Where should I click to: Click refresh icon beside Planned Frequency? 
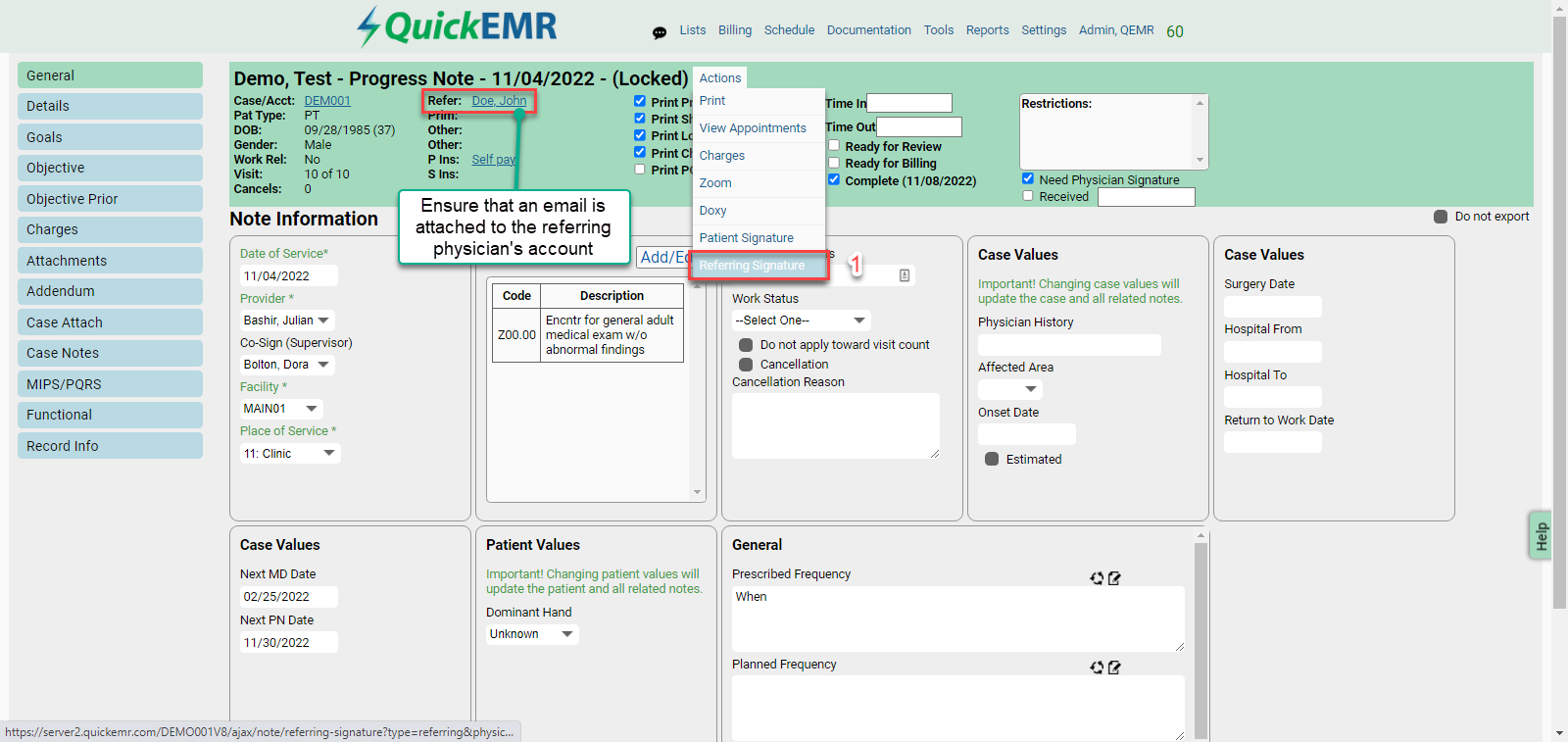click(1097, 668)
